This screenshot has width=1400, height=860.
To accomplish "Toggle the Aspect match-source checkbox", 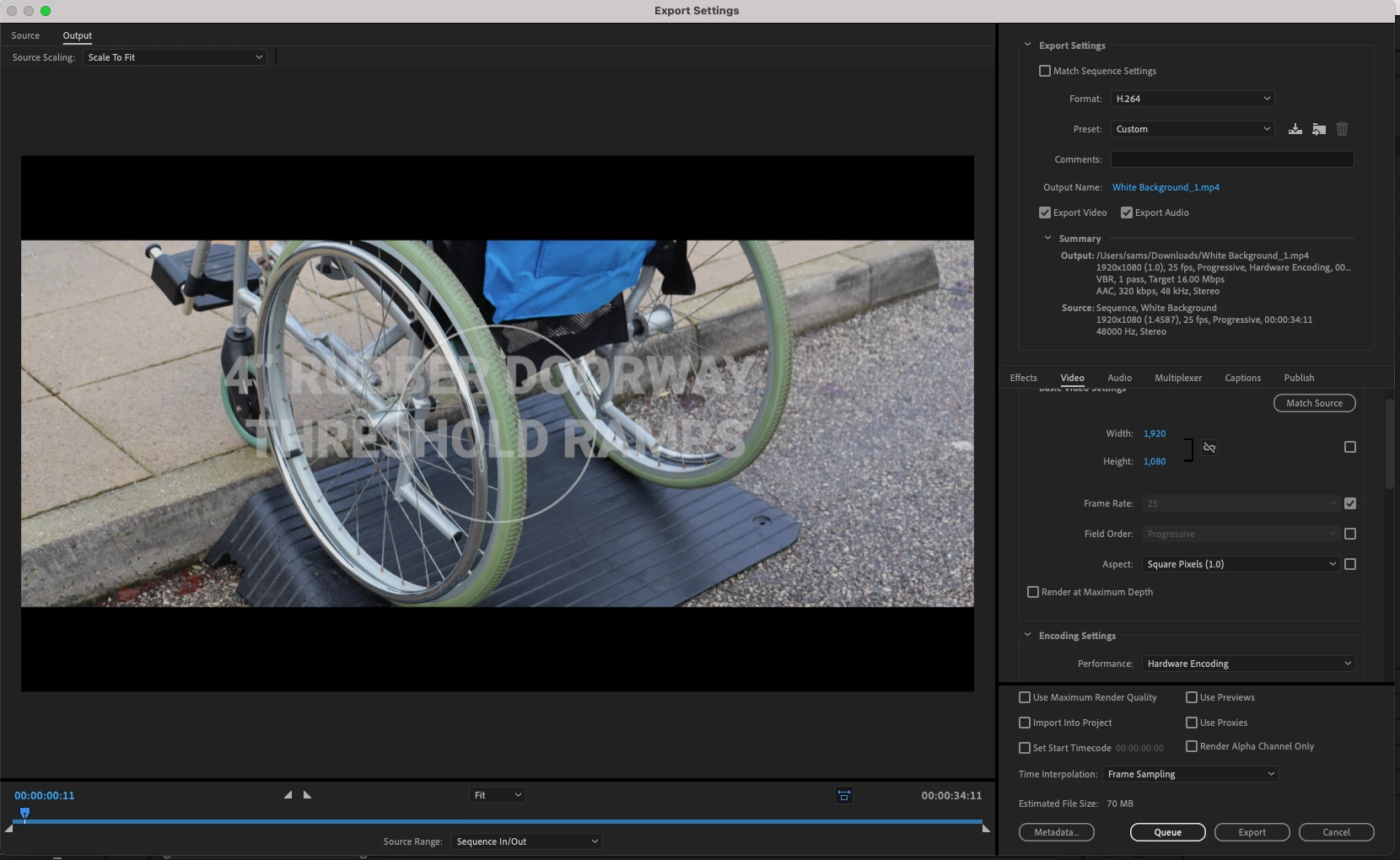I will pos(1350,564).
